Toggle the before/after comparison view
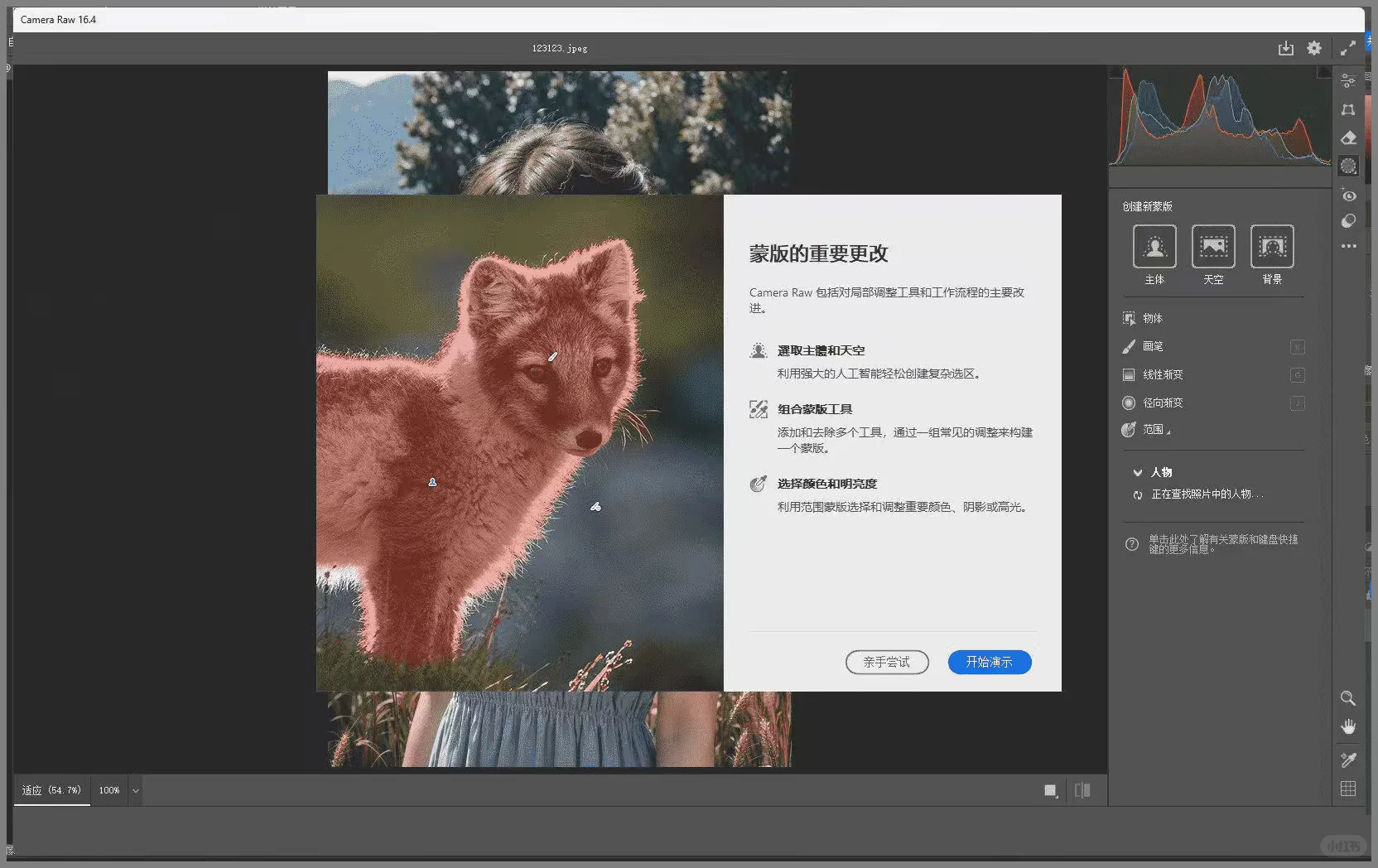The height and width of the screenshot is (868, 1378). click(1082, 789)
